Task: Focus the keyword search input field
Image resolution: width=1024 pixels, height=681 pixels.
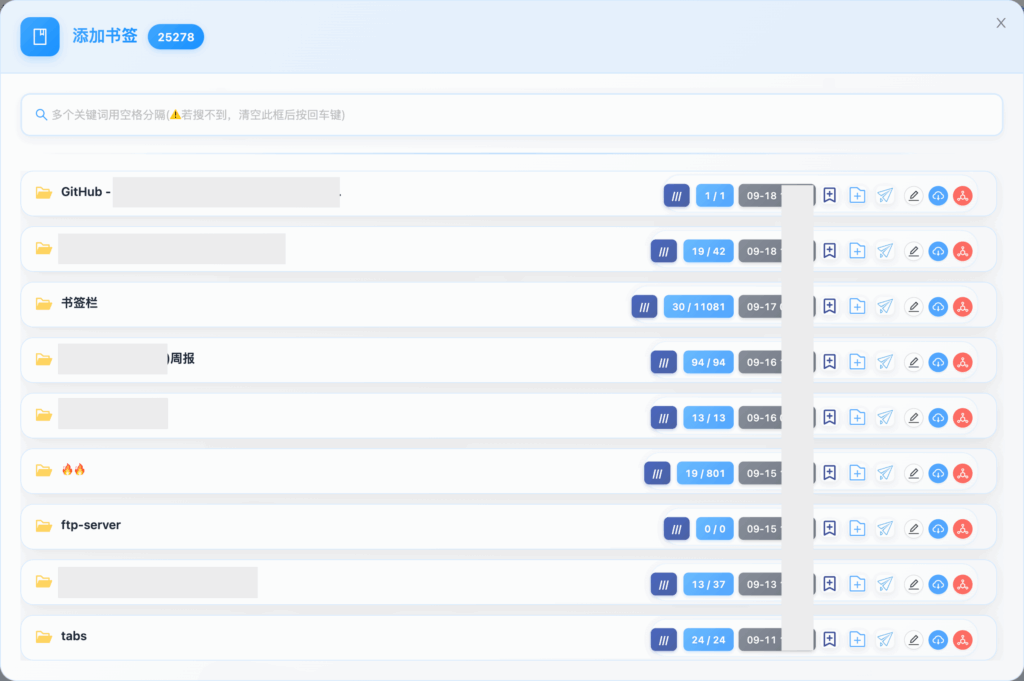Action: coord(512,115)
